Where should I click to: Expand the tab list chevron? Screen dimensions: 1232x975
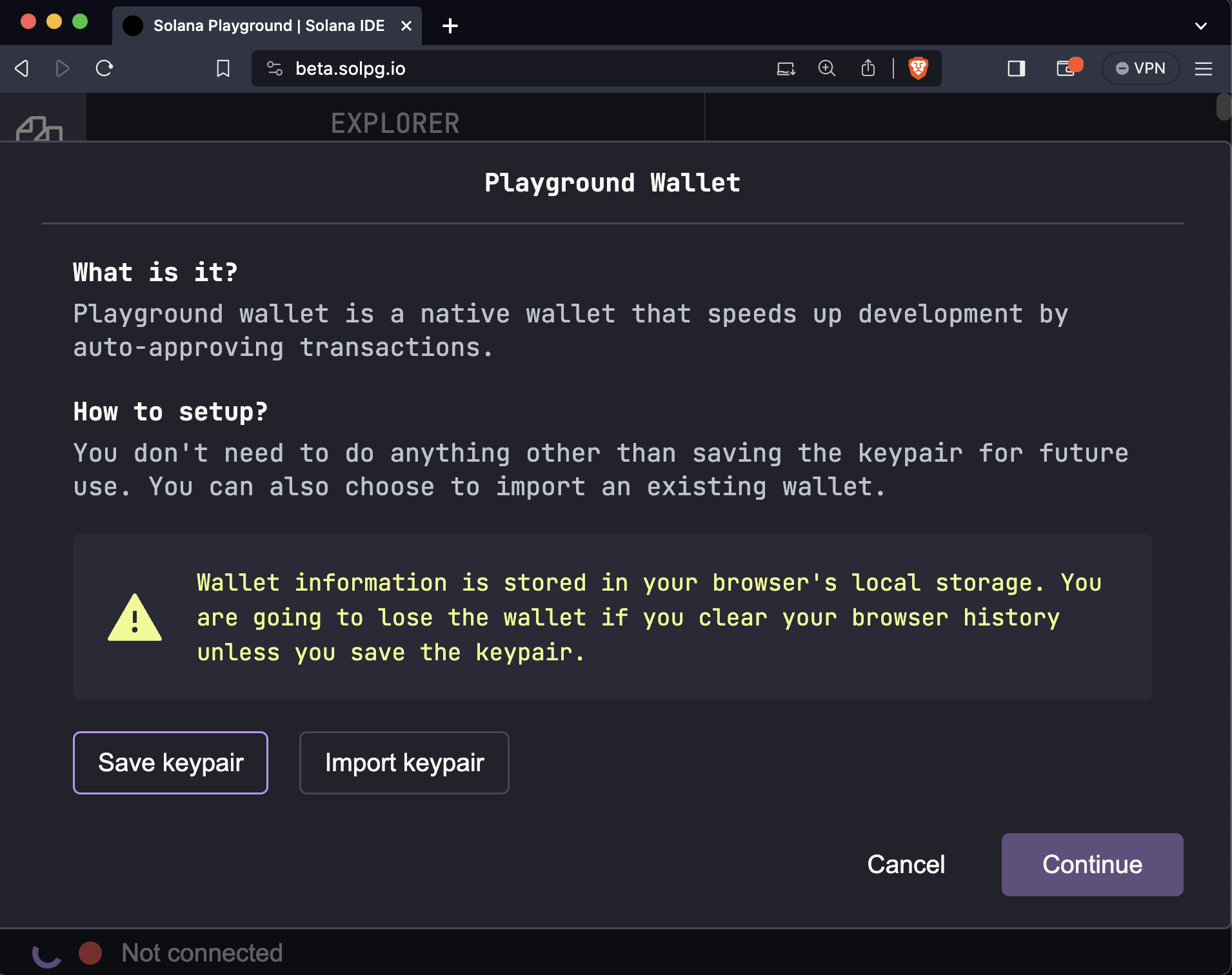tap(1200, 26)
